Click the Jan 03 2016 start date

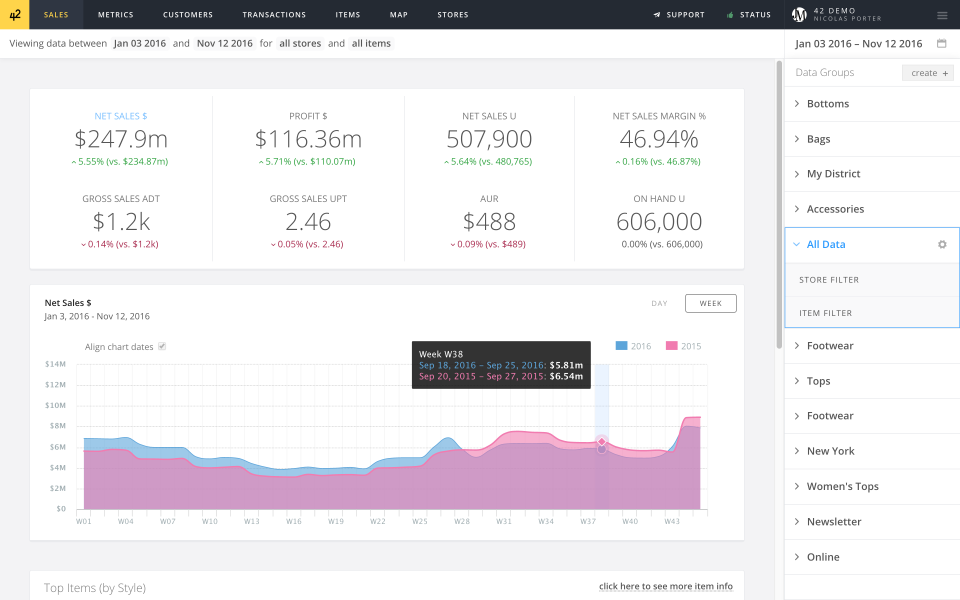coord(138,44)
